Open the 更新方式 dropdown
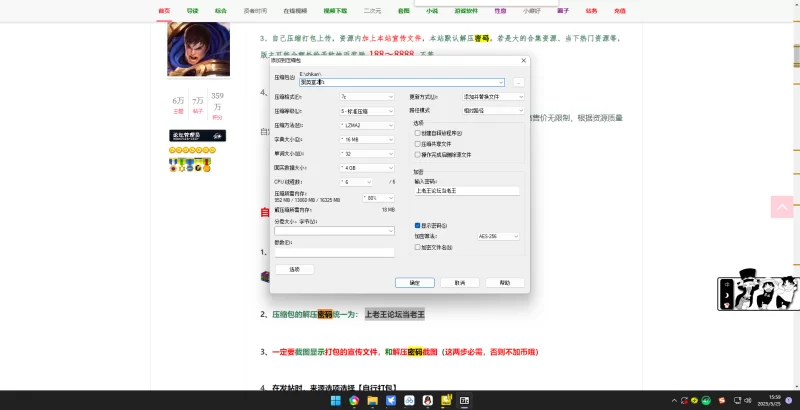Viewport: 800px width, 410px height. pyautogui.click(x=493, y=96)
